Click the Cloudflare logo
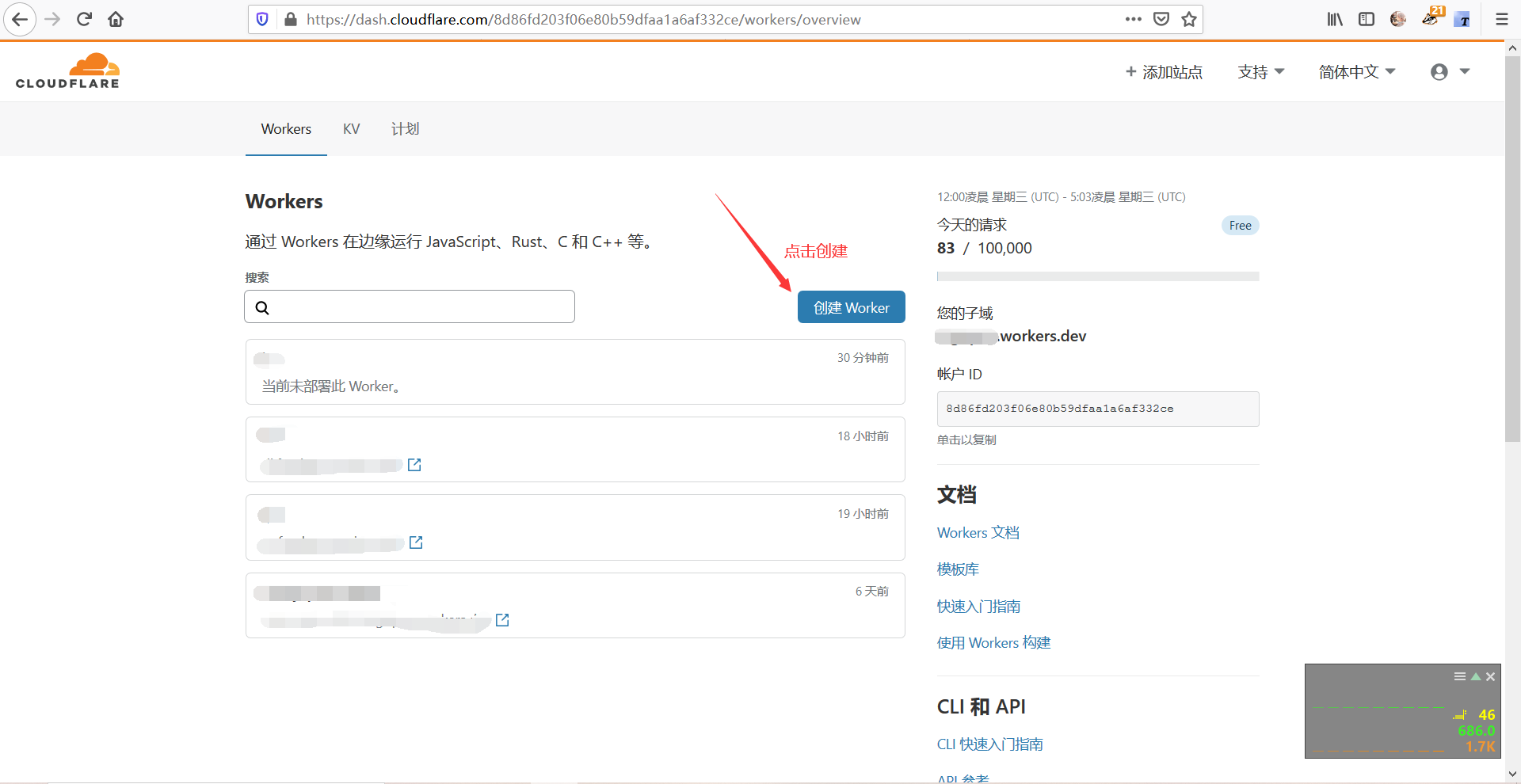The image size is (1521, 784). click(67, 71)
